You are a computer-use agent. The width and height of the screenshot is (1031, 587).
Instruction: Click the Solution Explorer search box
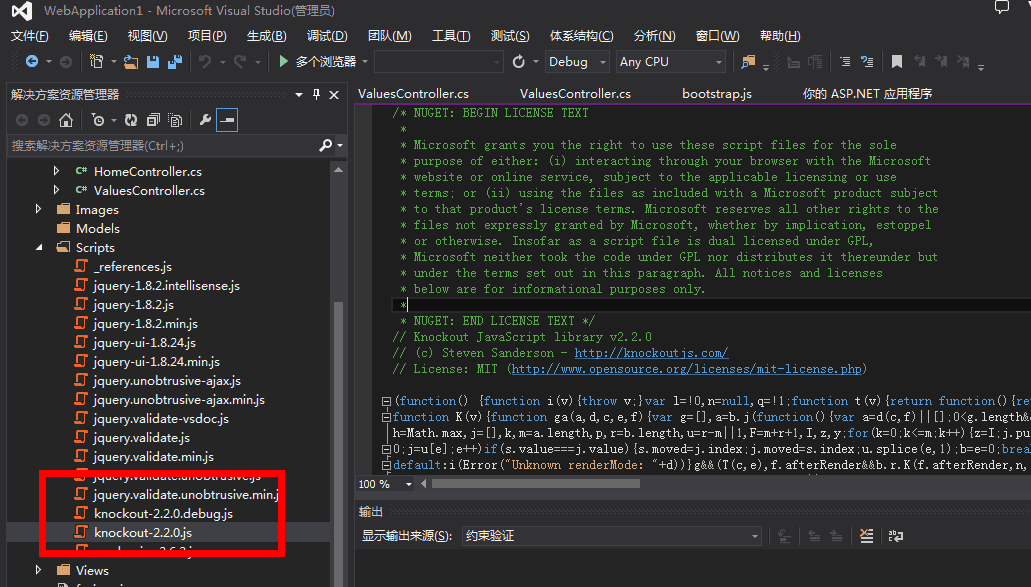160,145
